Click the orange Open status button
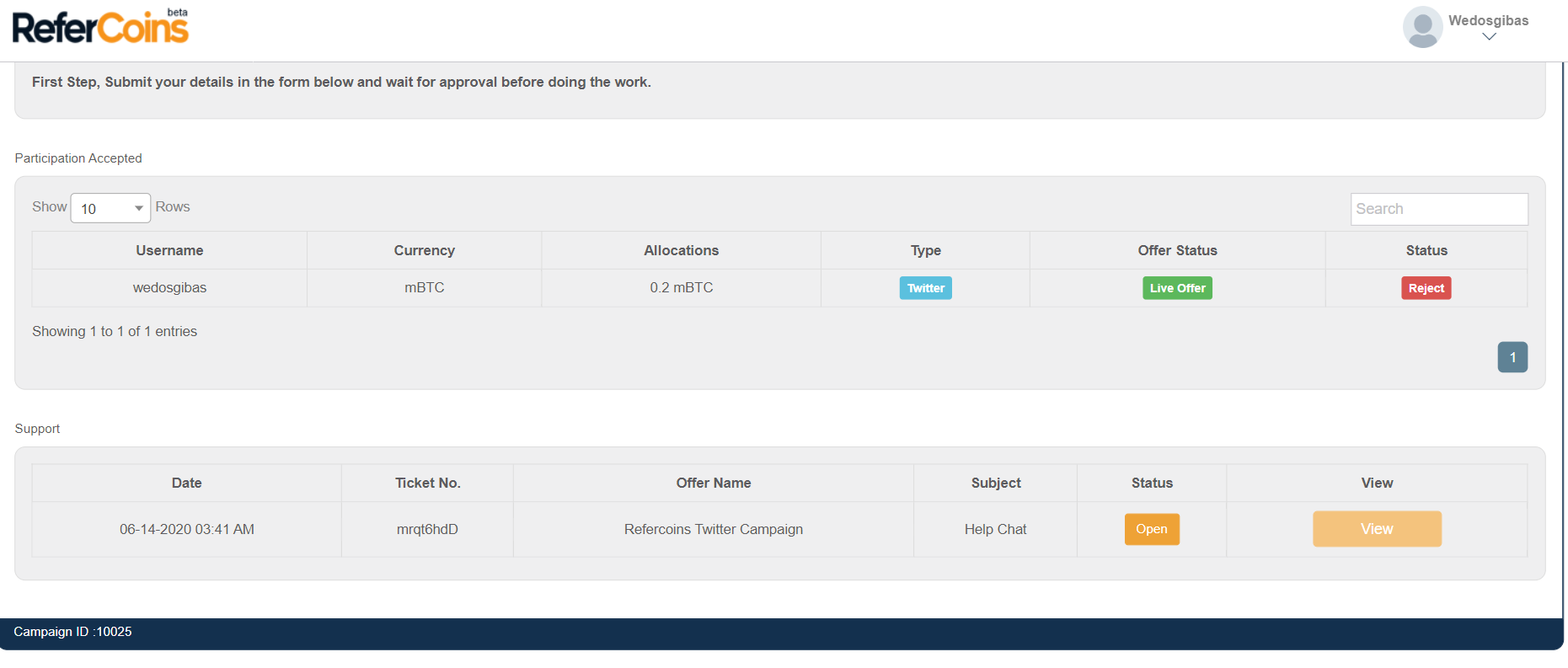This screenshot has width=1568, height=668. [1152, 529]
